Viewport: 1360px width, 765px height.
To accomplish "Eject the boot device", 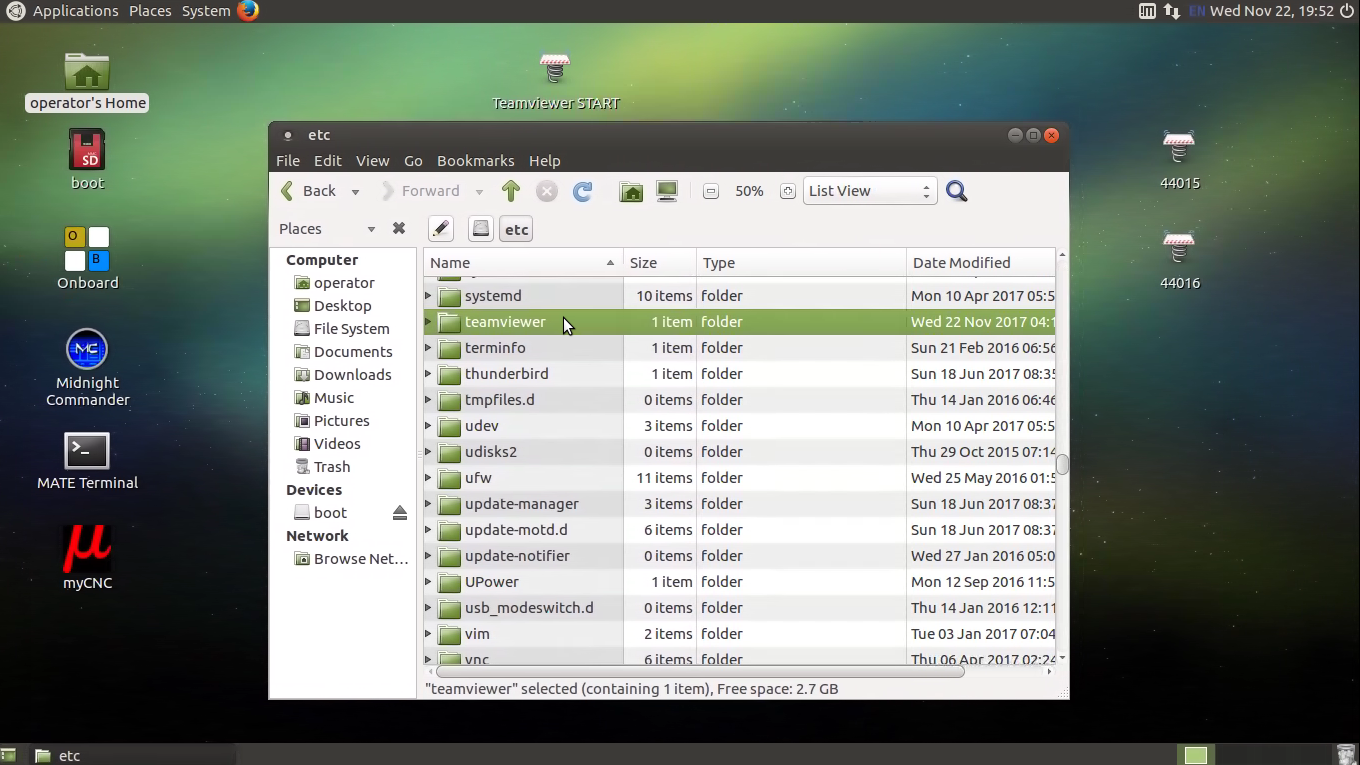I will 400,513.
